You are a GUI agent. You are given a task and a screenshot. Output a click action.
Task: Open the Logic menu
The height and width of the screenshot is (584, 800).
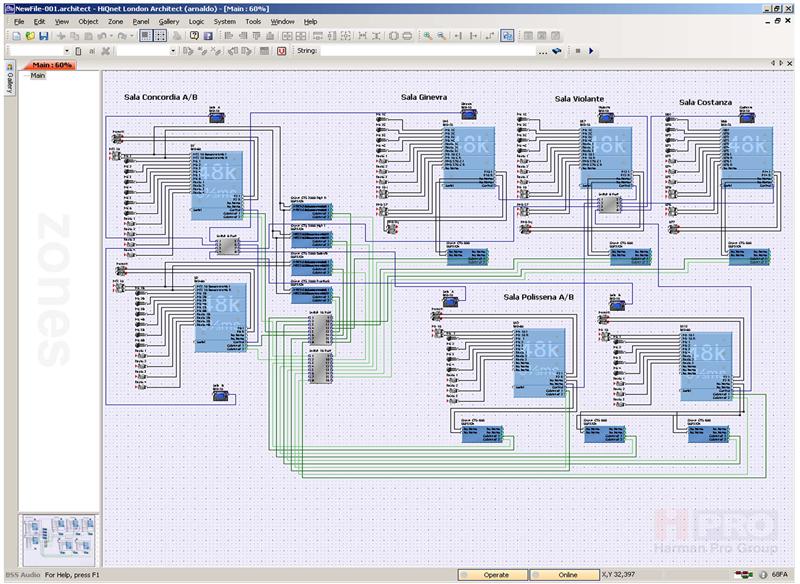196,21
